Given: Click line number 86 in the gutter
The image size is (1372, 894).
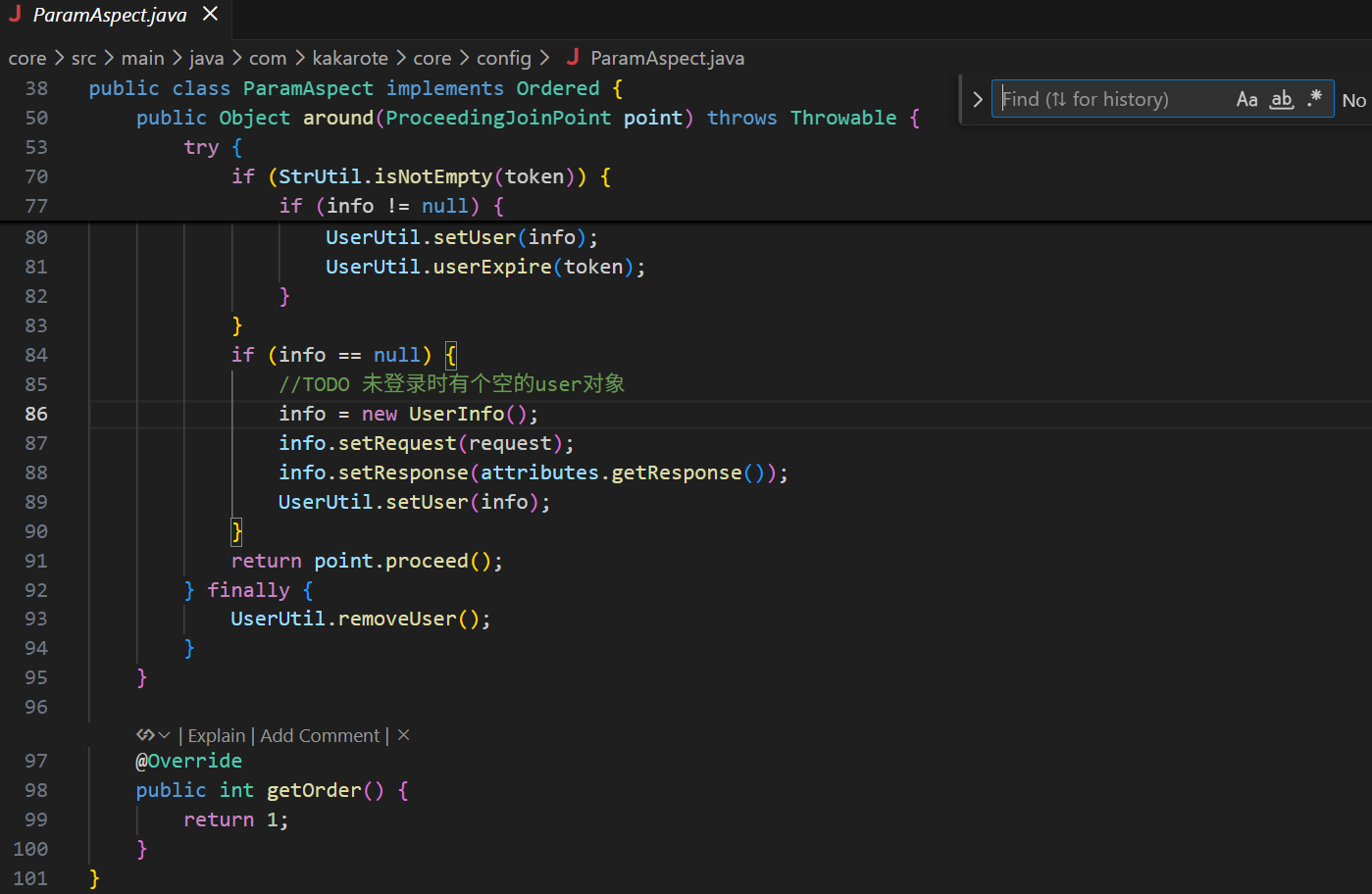Looking at the screenshot, I should point(36,414).
